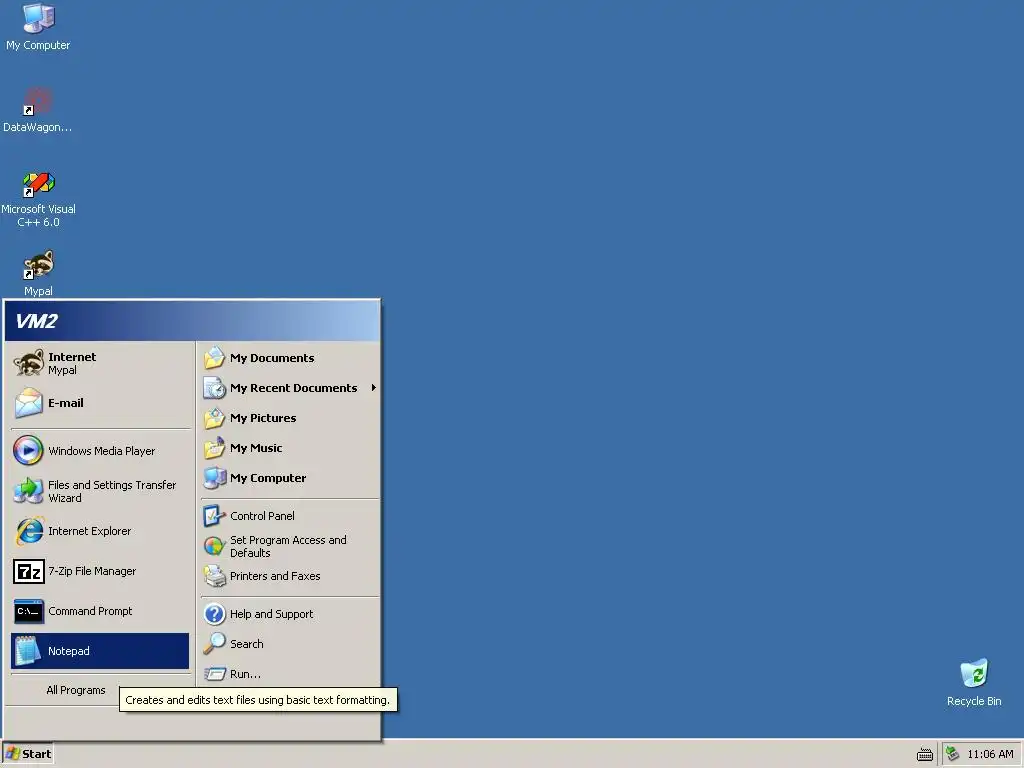Open My Pictures folder
The height and width of the screenshot is (768, 1024).
click(x=290, y=418)
